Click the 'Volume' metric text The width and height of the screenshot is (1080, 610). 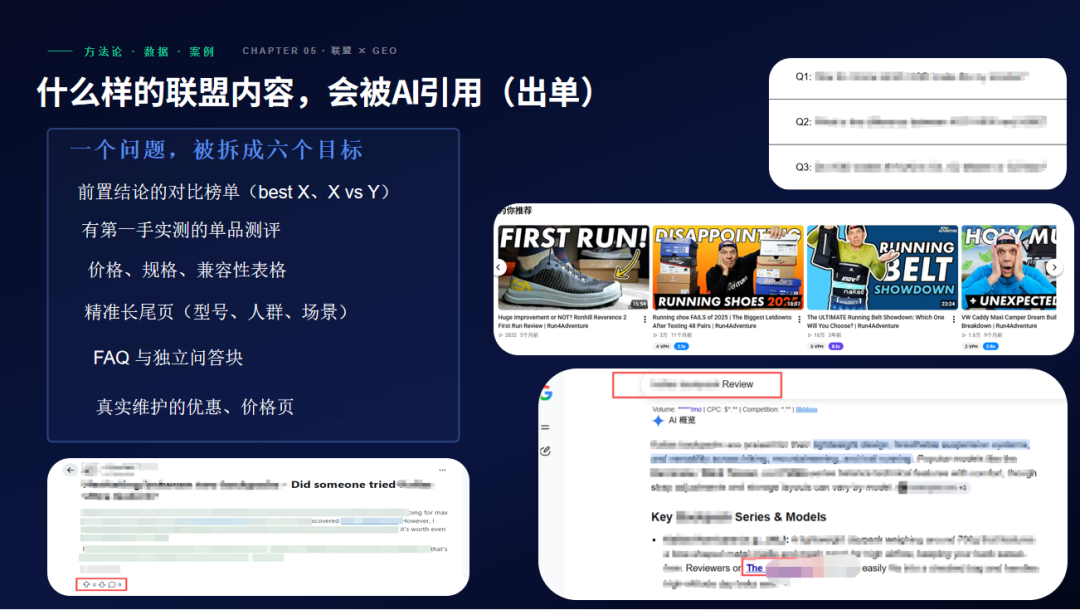coord(664,410)
